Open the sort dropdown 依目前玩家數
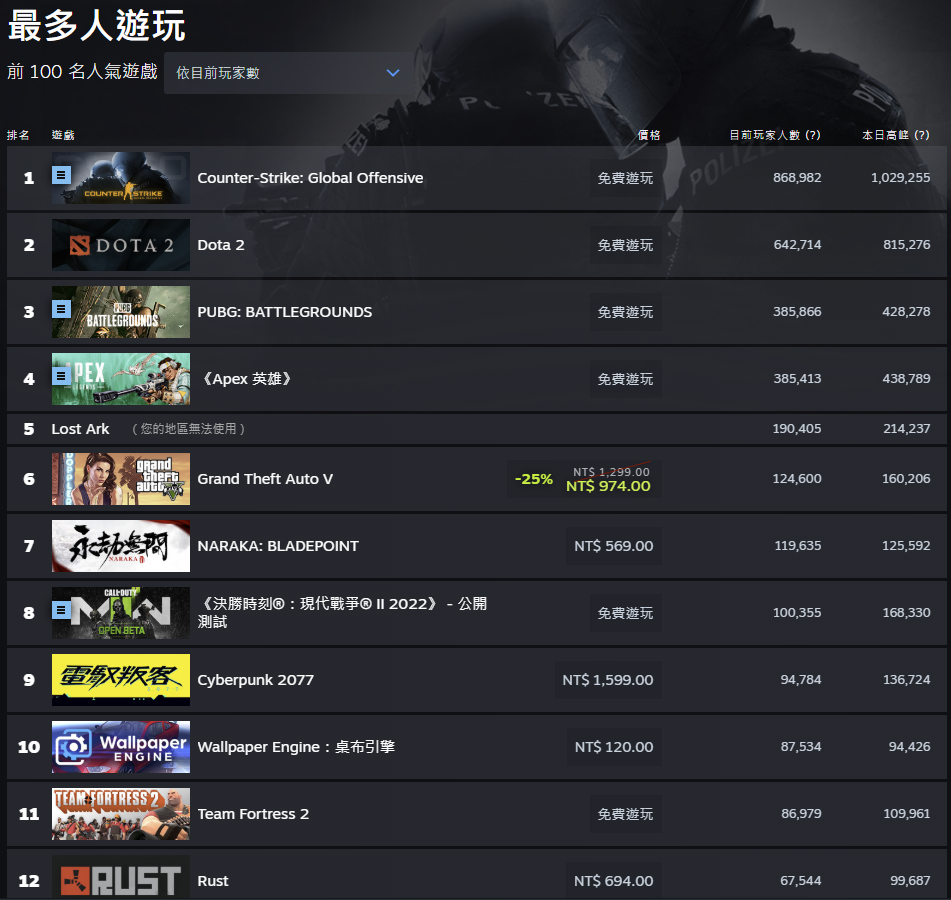This screenshot has height=900, width=951. (x=286, y=73)
